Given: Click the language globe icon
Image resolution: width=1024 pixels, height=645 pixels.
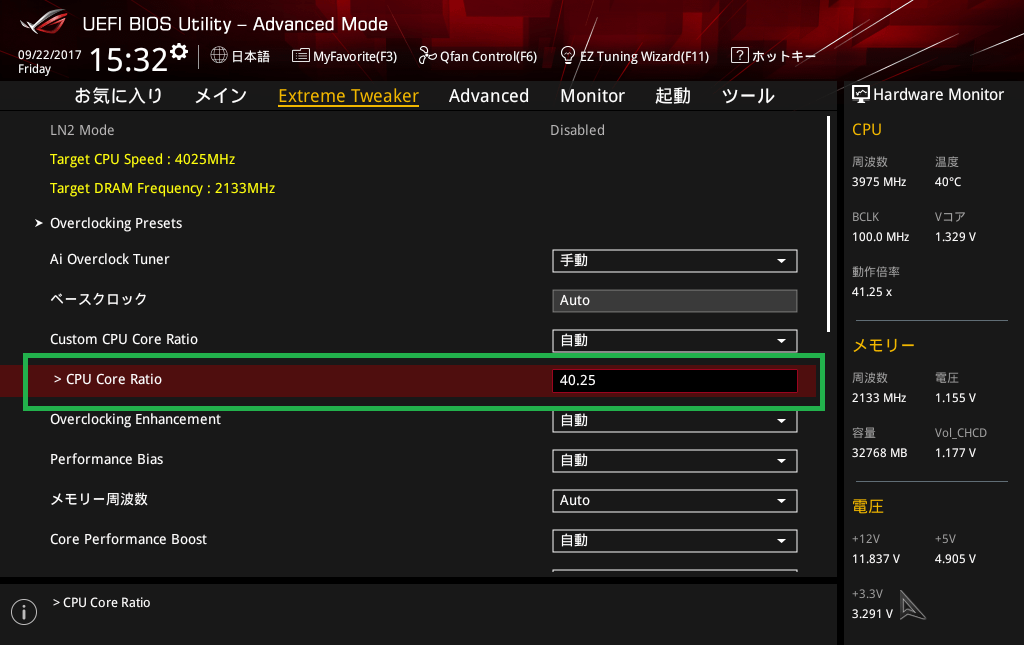Looking at the screenshot, I should click(219, 55).
